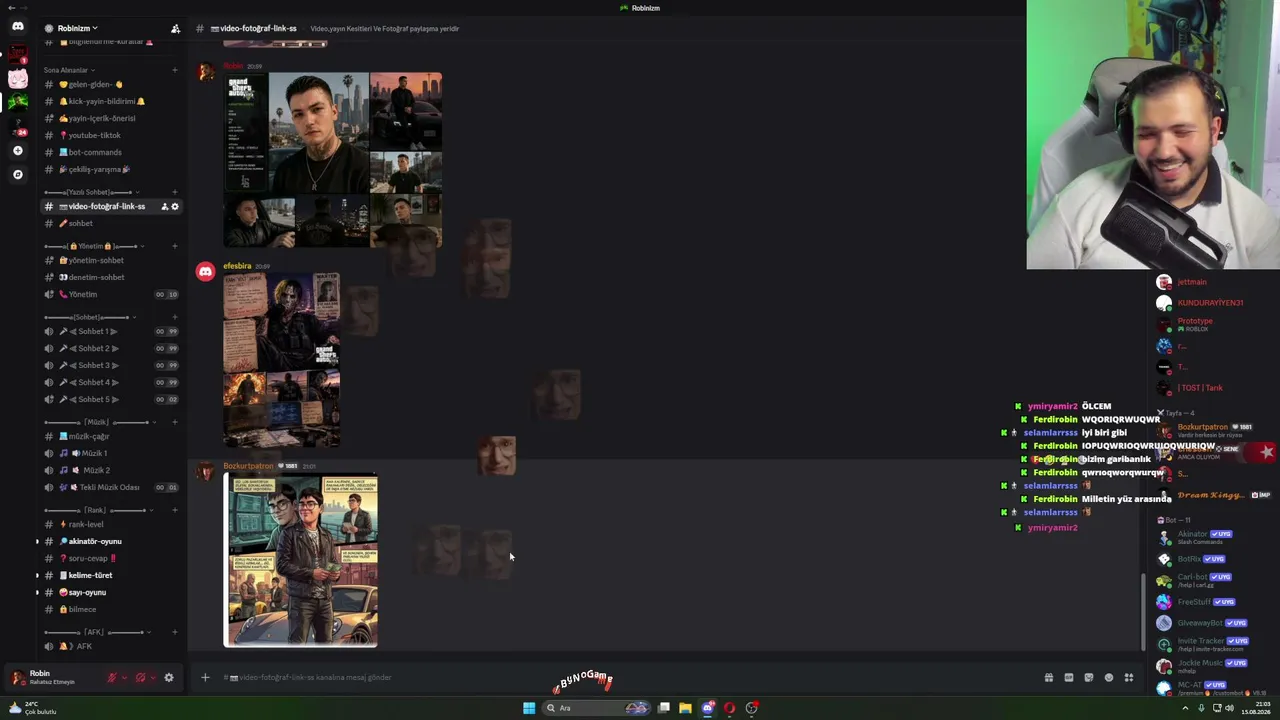Screen dimensions: 1280x720
Task: Open the Robinizm server dropdown menu
Action: (x=77, y=28)
